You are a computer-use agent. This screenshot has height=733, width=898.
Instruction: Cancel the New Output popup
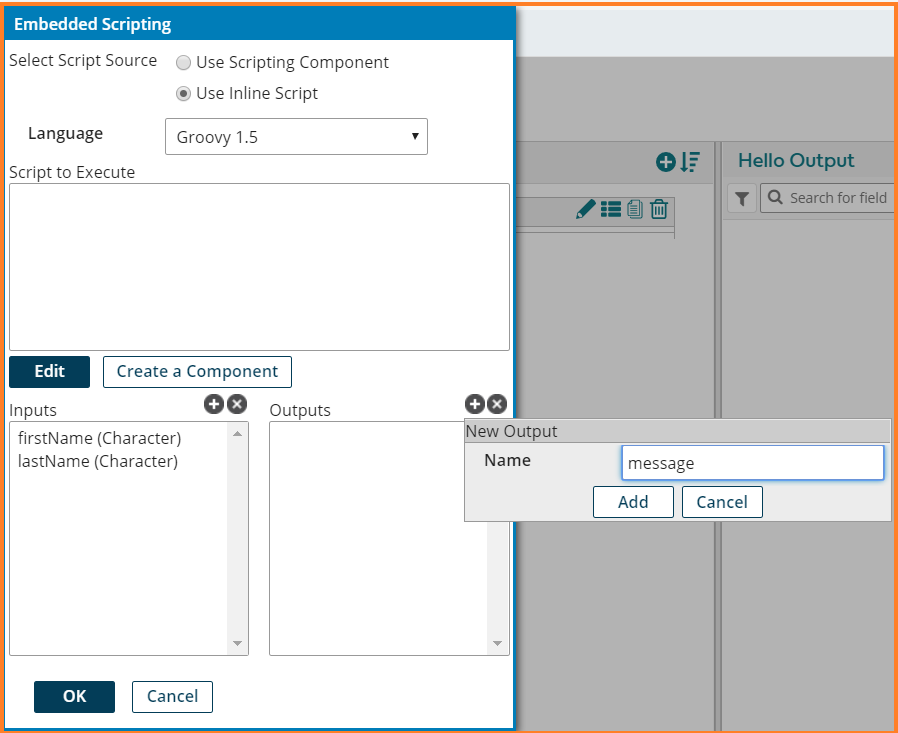pyautogui.click(x=722, y=502)
